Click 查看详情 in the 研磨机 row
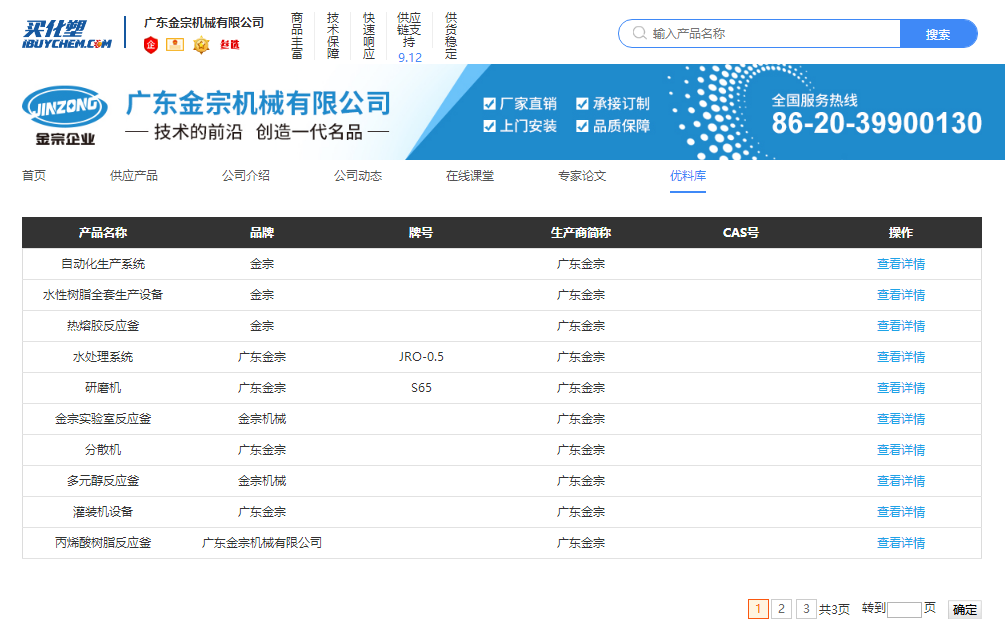This screenshot has height=627, width=1005. click(x=901, y=388)
